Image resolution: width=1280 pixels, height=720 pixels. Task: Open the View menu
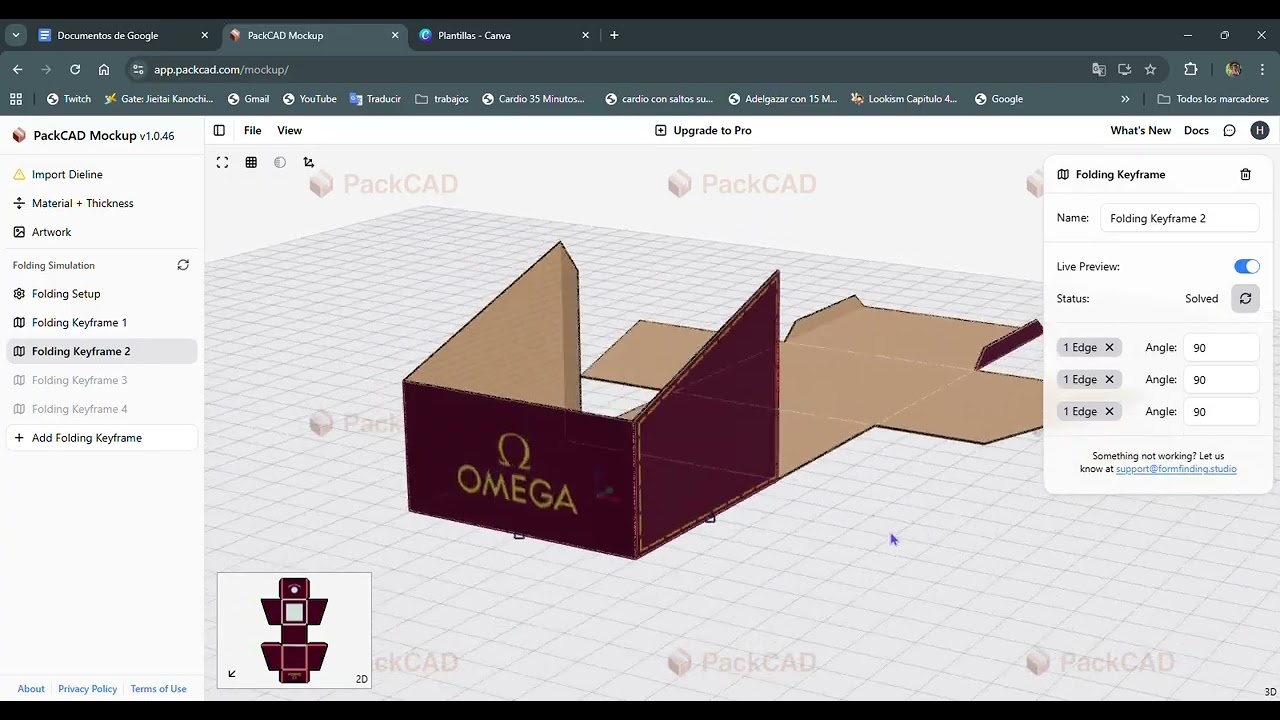pos(289,130)
